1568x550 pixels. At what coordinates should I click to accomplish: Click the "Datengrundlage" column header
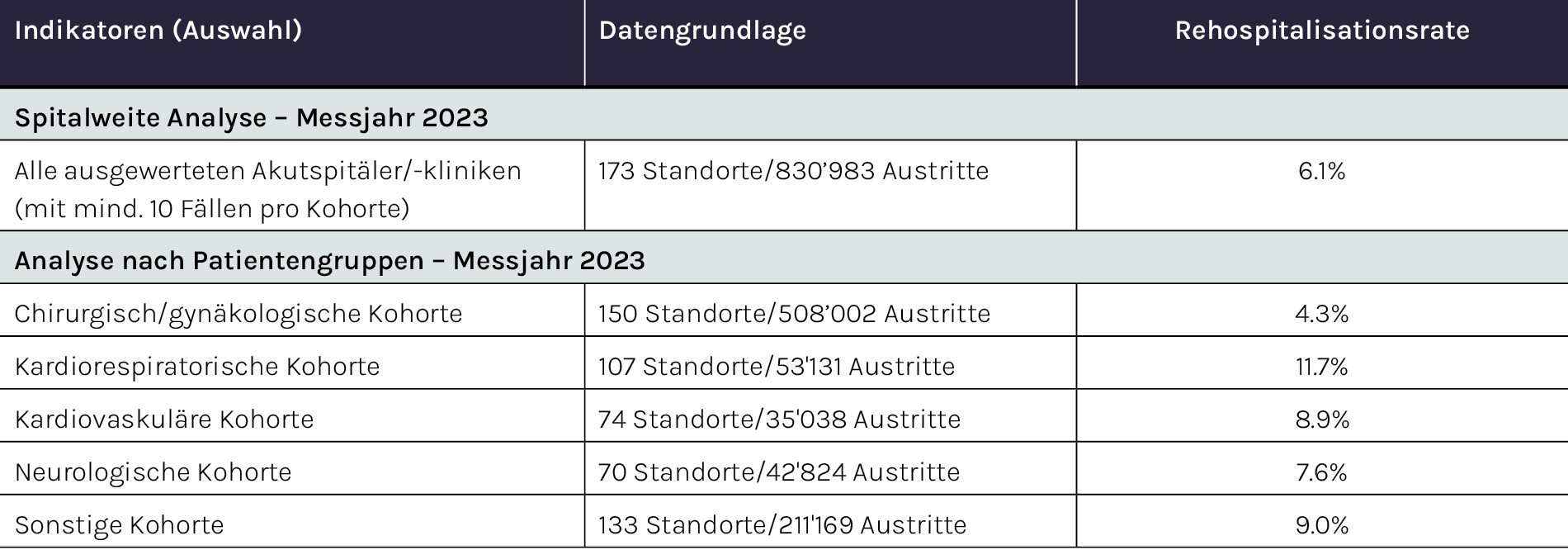[x=702, y=31]
